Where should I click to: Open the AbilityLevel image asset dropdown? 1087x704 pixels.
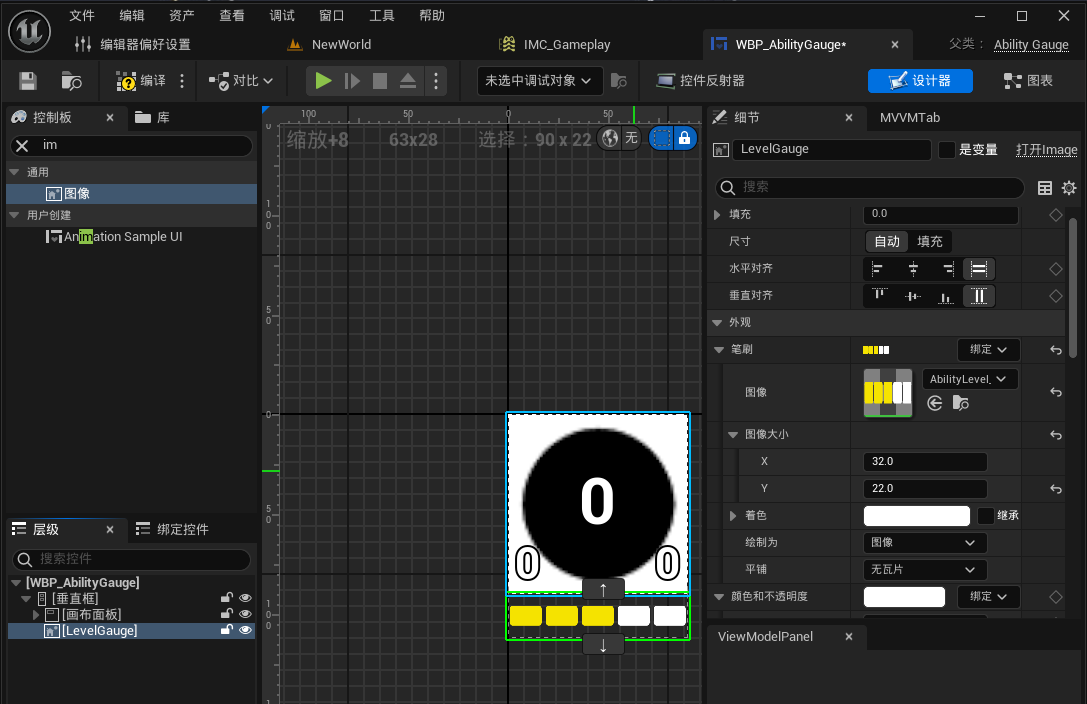(969, 379)
